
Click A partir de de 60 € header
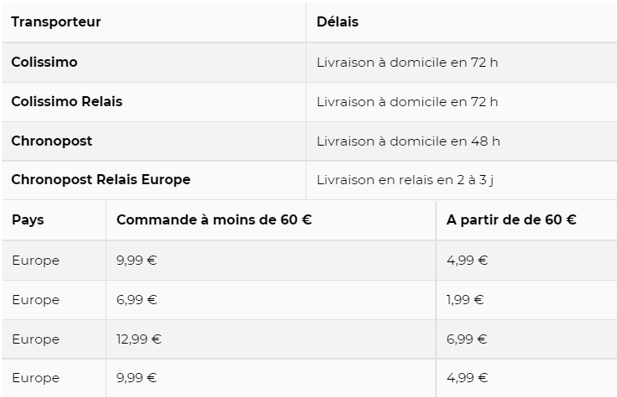point(511,220)
